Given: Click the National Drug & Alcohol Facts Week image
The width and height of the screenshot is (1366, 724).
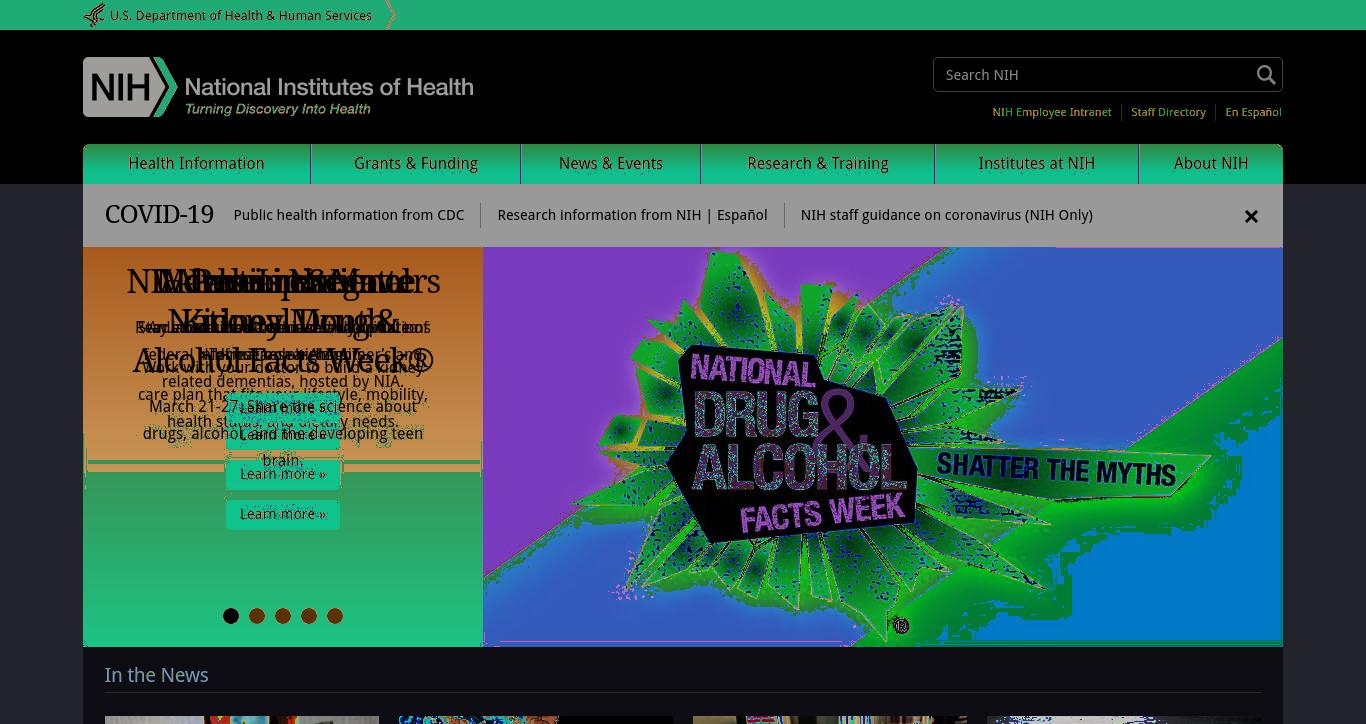Looking at the screenshot, I should coord(882,446).
